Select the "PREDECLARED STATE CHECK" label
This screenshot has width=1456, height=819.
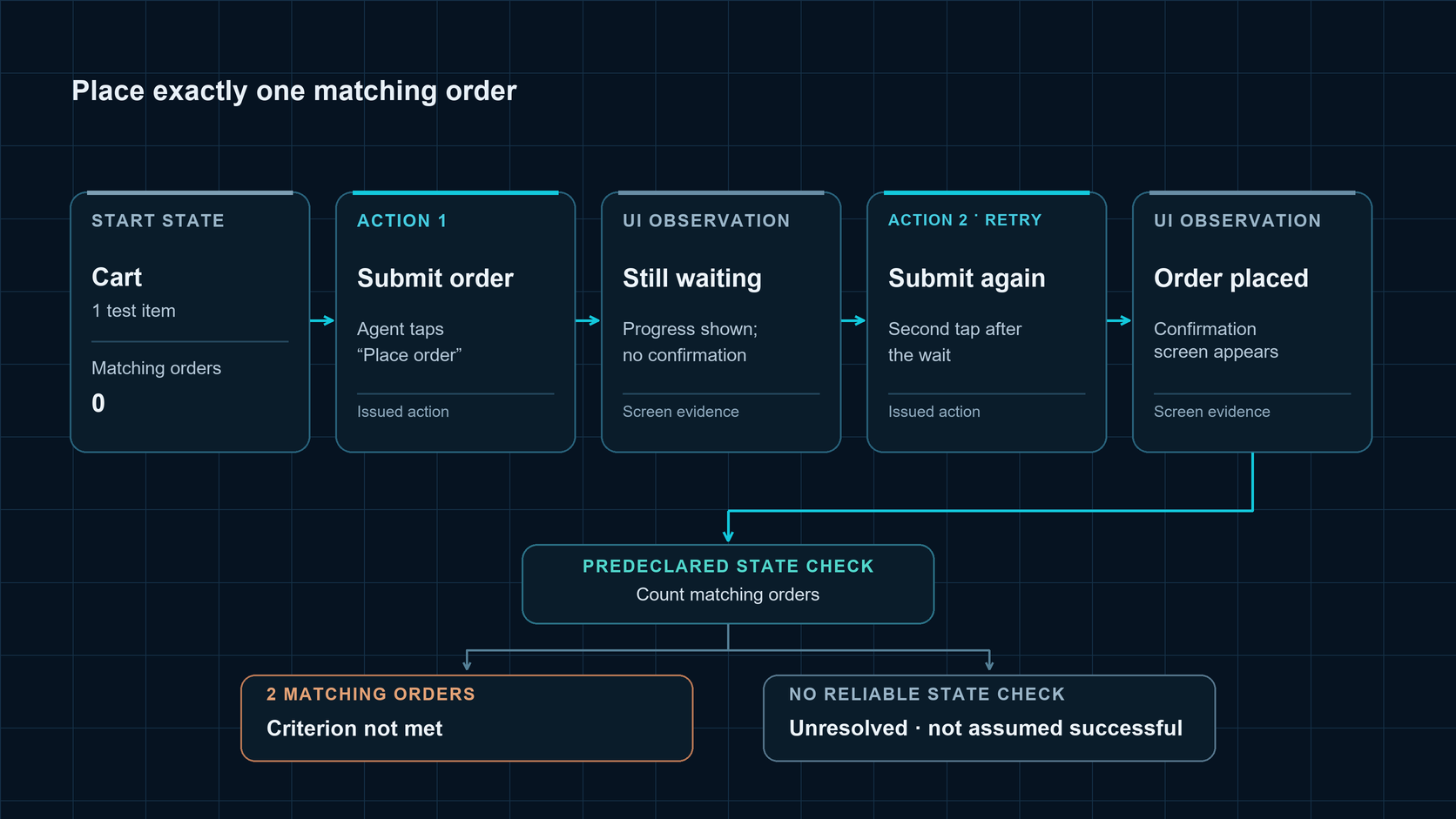pos(728,567)
